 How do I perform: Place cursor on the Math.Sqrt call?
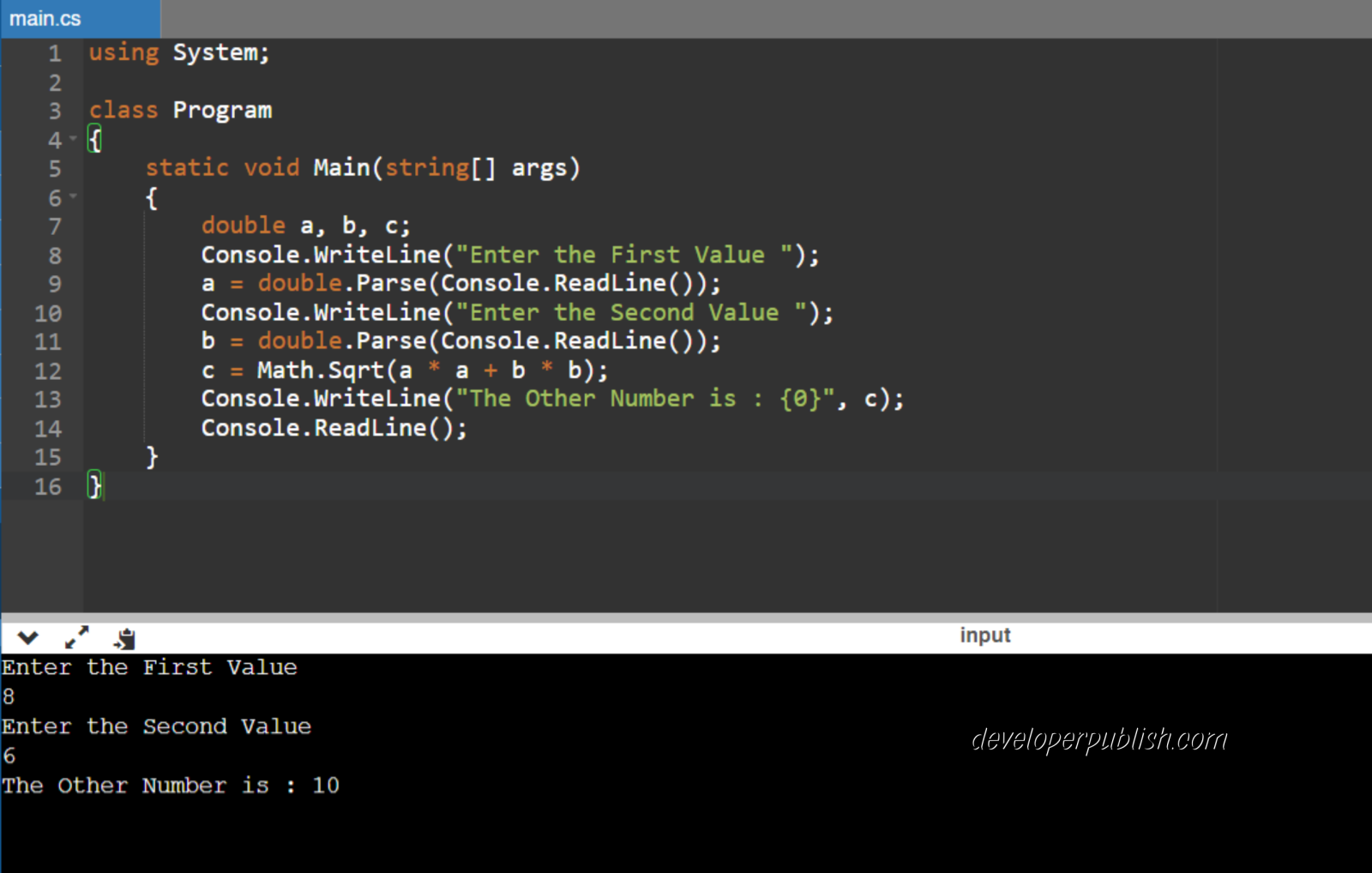pos(322,370)
